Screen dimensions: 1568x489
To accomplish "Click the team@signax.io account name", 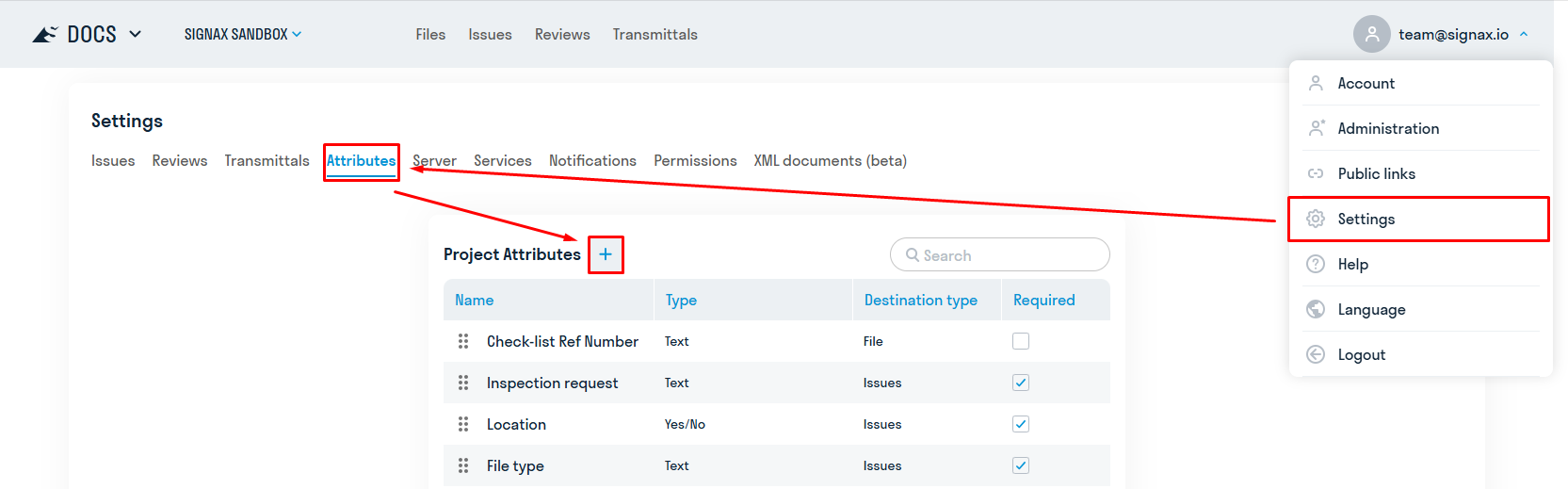I will [1453, 34].
